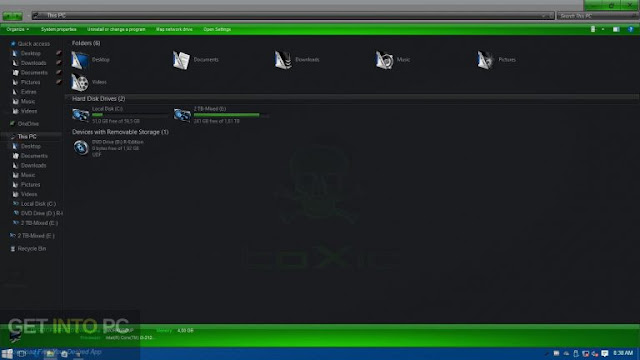Select Videos under Quick access
Viewport: 640px width, 360px height.
29,111
